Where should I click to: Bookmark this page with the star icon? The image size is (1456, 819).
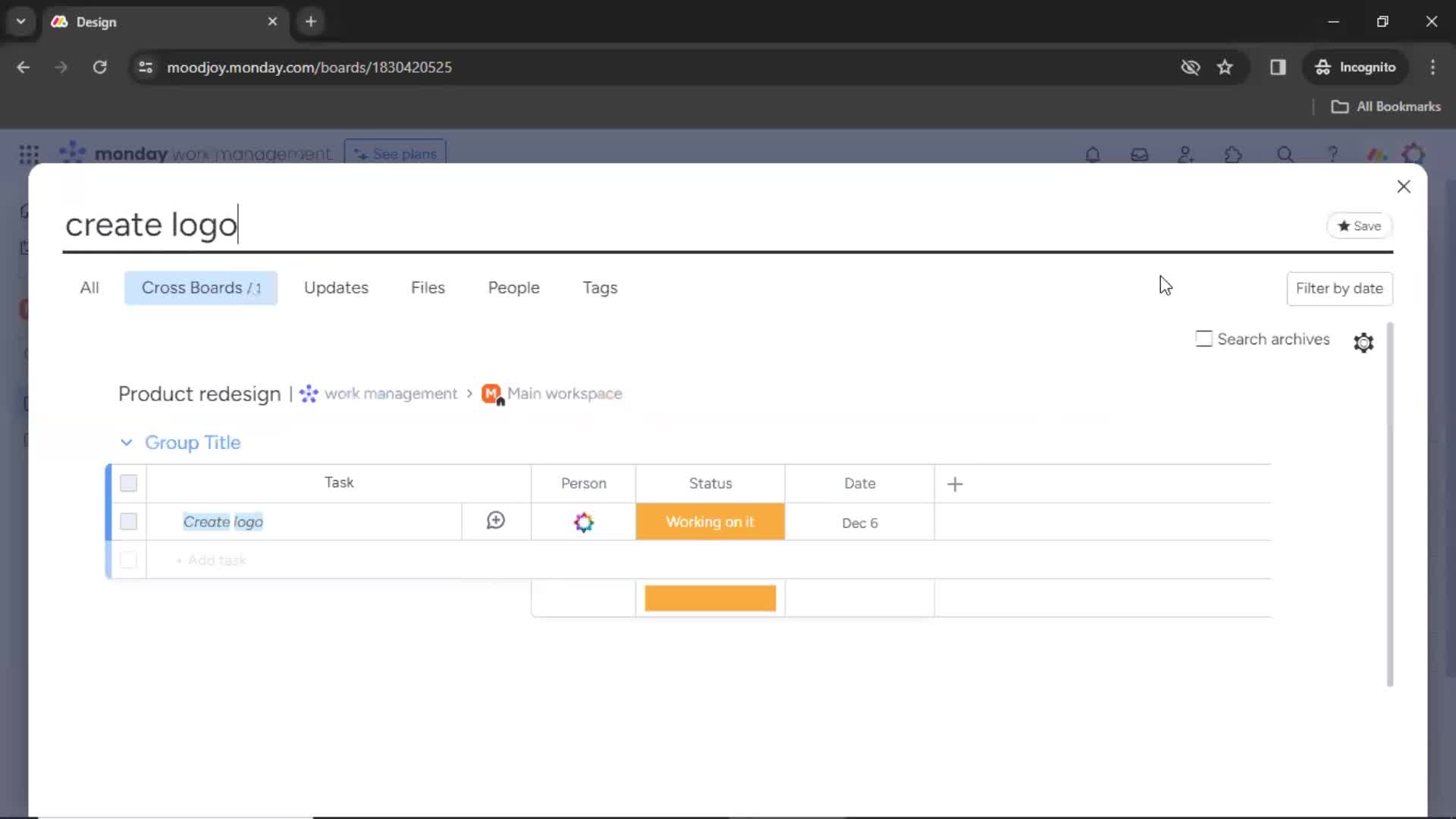click(1225, 67)
